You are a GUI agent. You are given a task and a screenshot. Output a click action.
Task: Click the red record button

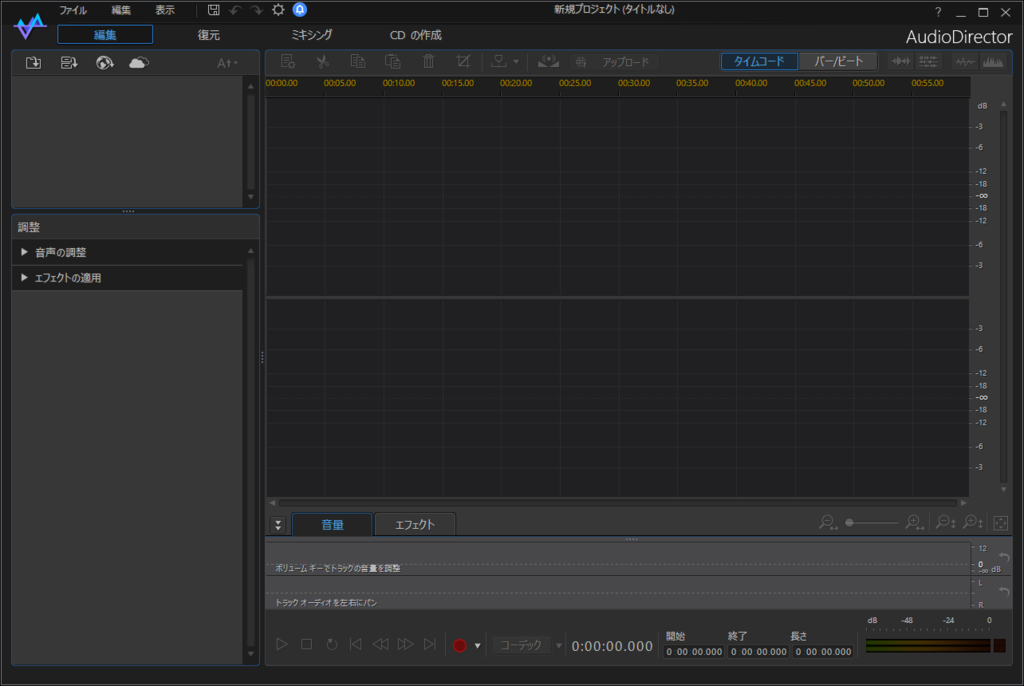coord(460,645)
